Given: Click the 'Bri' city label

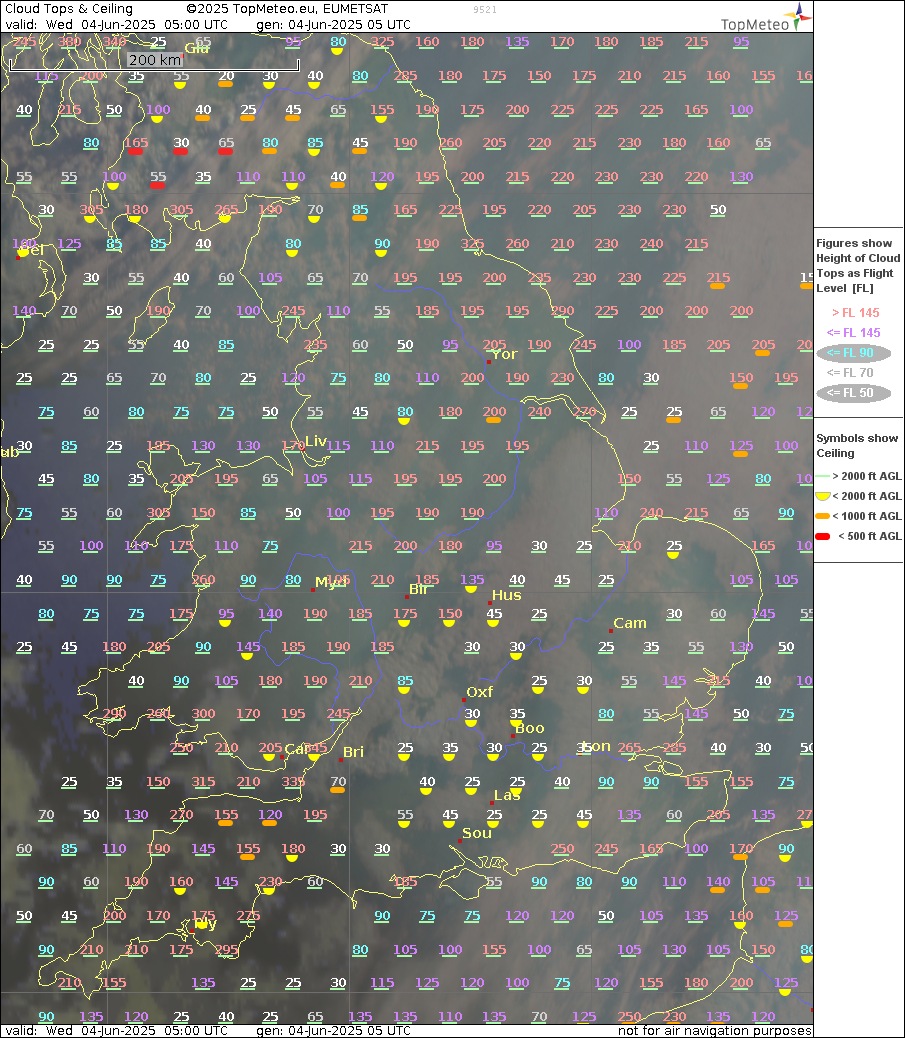Looking at the screenshot, I should [x=354, y=751].
